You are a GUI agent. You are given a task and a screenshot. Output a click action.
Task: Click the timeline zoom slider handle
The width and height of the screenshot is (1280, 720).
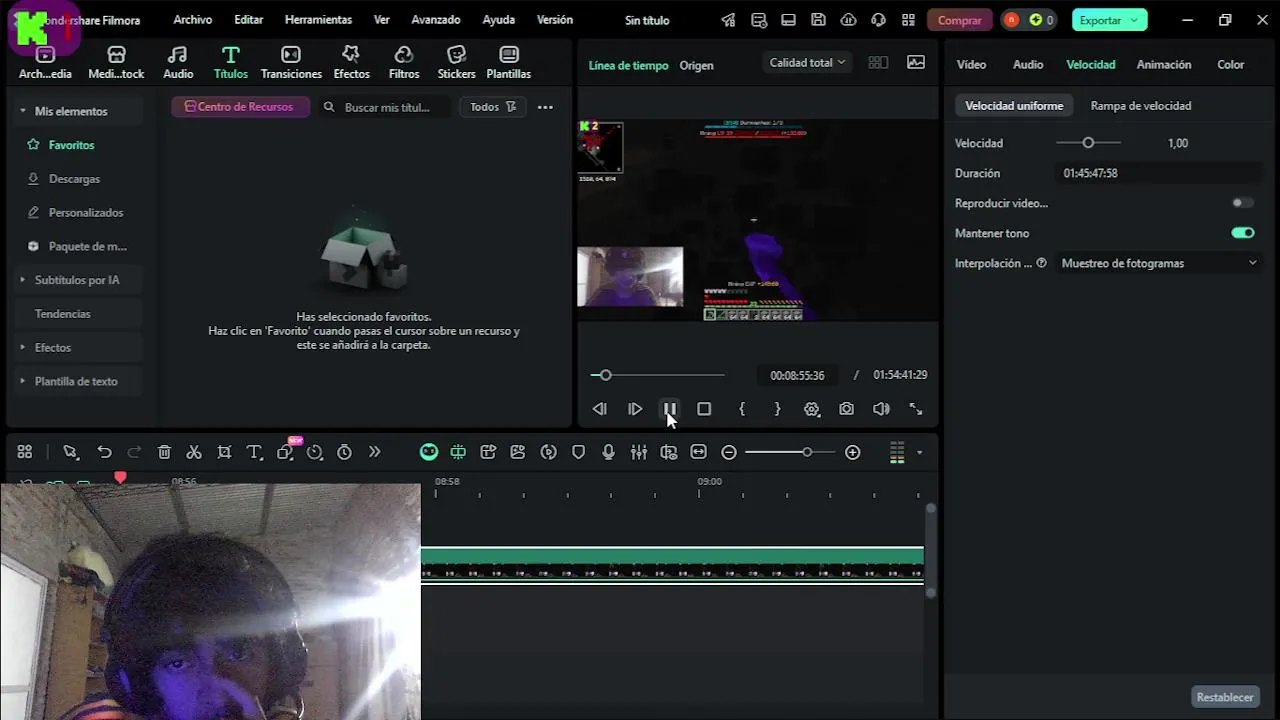pyautogui.click(x=806, y=452)
